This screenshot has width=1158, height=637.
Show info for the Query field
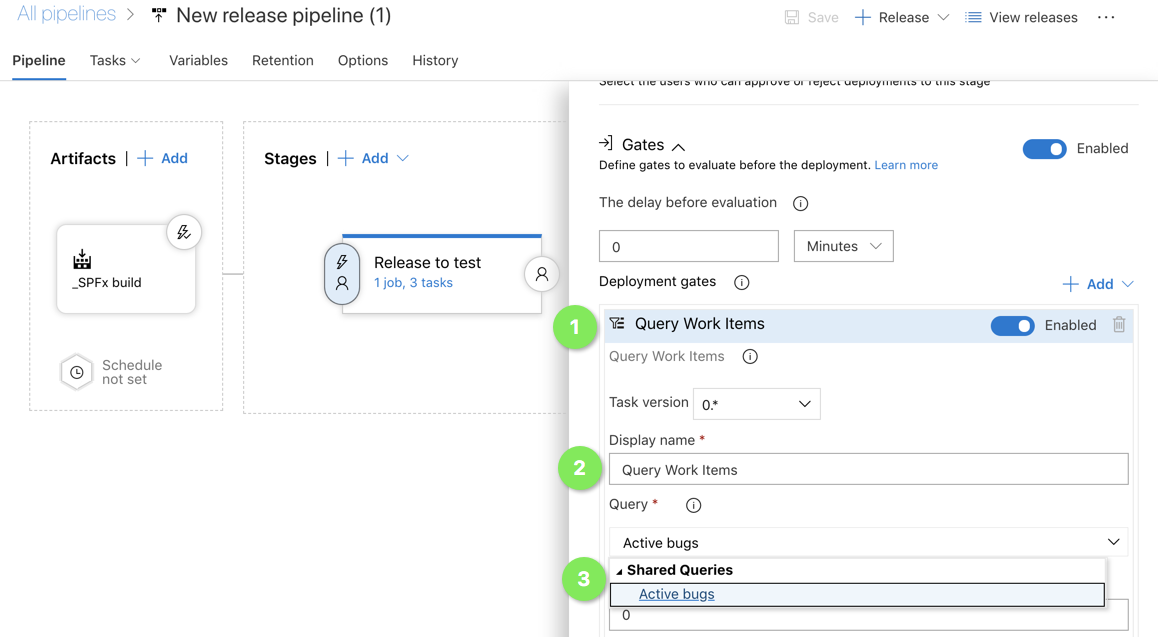point(693,506)
